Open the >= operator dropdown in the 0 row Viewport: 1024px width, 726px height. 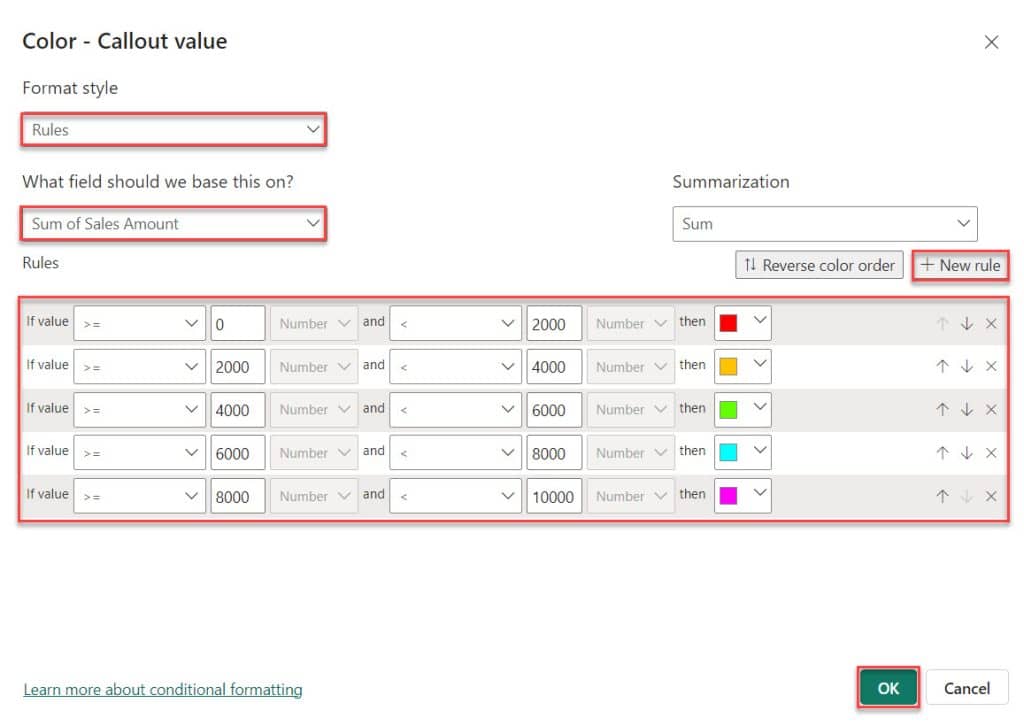coord(139,323)
